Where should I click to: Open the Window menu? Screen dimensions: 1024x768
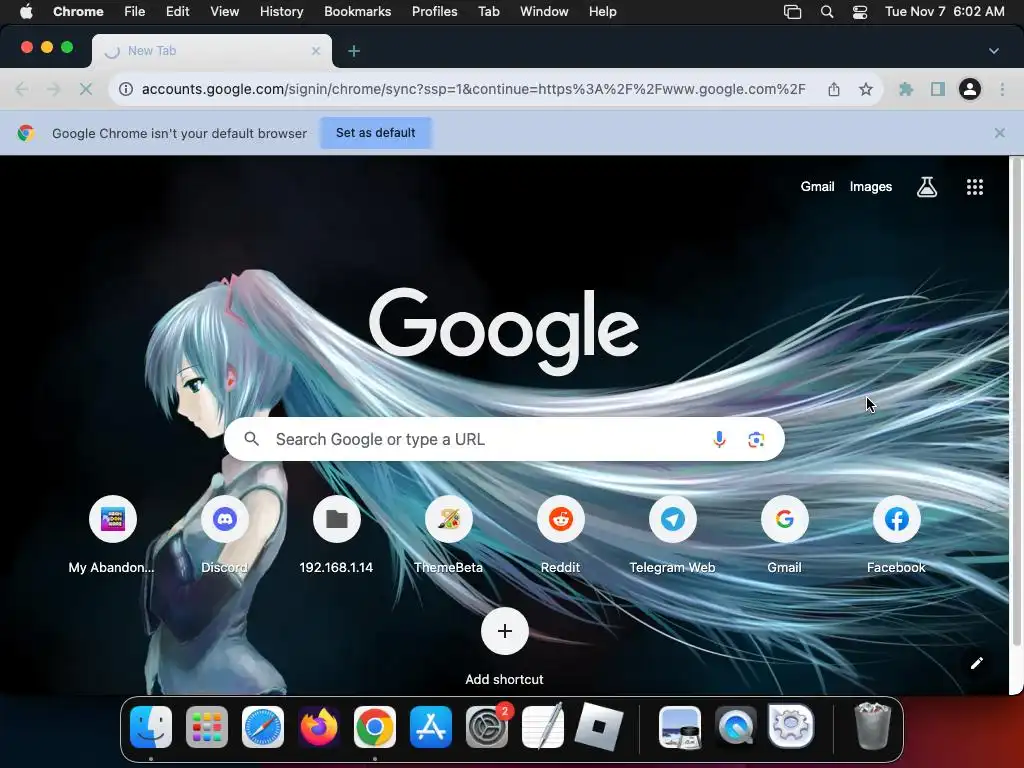(x=544, y=12)
